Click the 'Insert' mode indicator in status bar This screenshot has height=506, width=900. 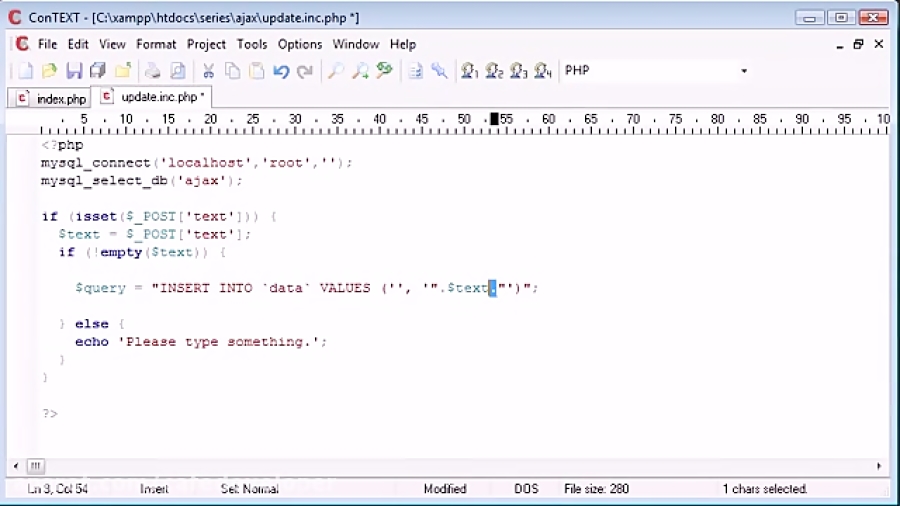154,489
